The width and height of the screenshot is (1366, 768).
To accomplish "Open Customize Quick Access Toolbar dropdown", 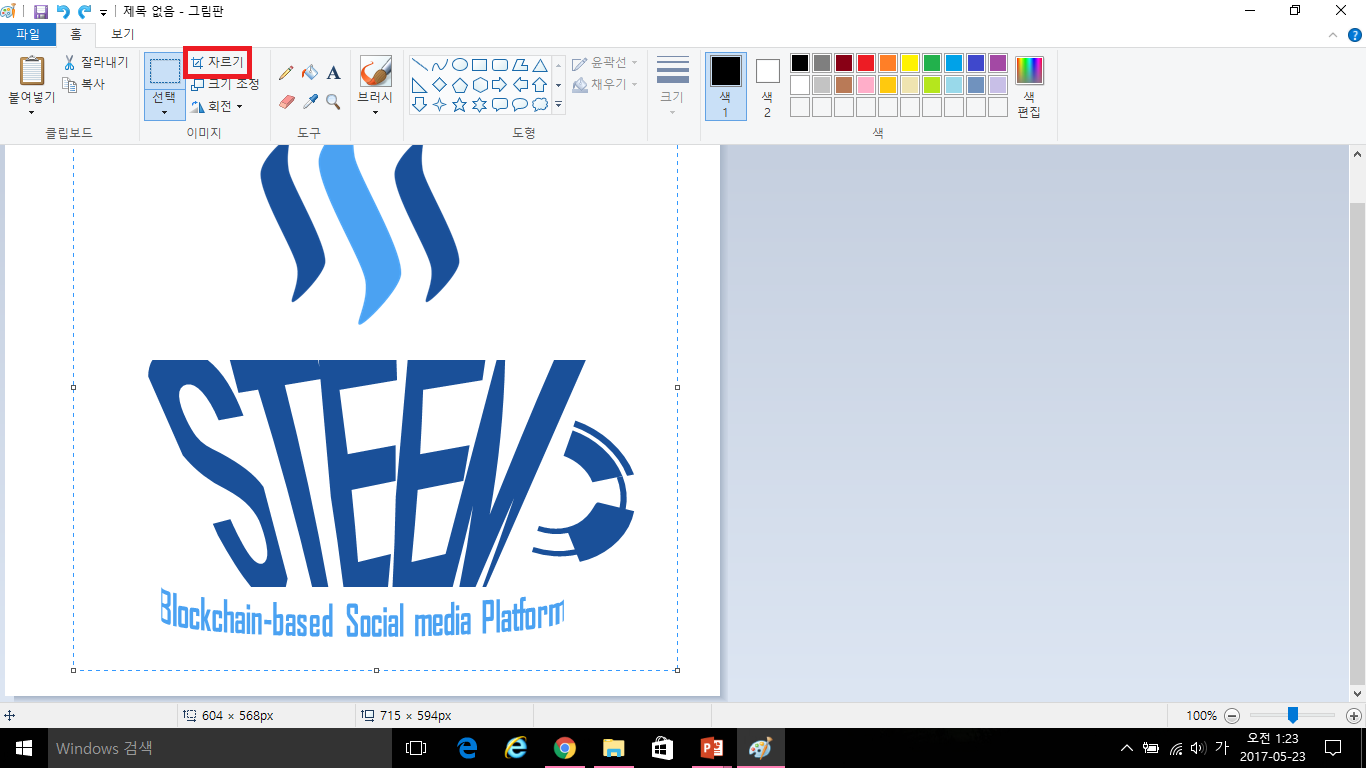I will (x=104, y=13).
